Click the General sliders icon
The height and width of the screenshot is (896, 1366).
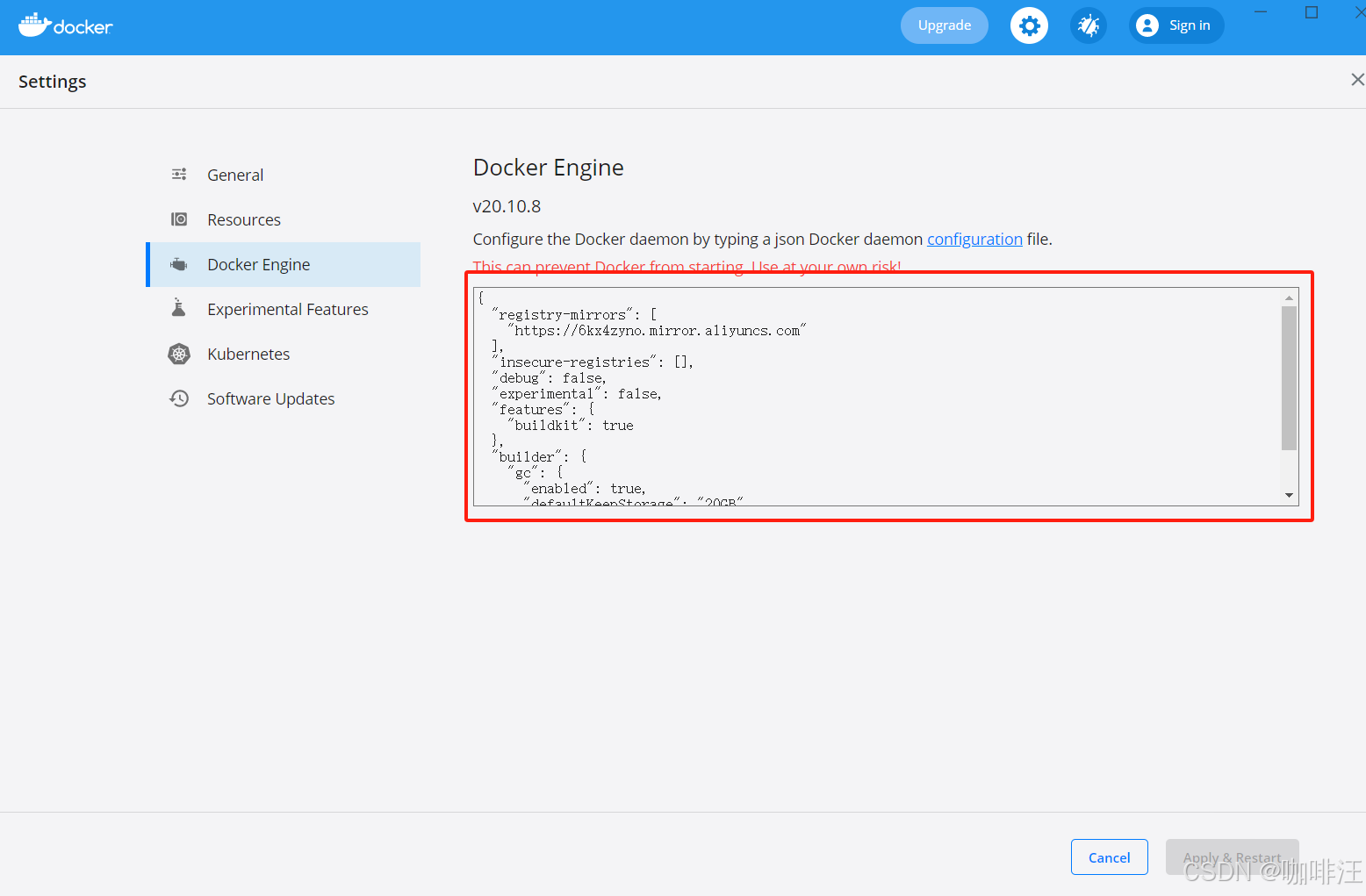point(179,175)
